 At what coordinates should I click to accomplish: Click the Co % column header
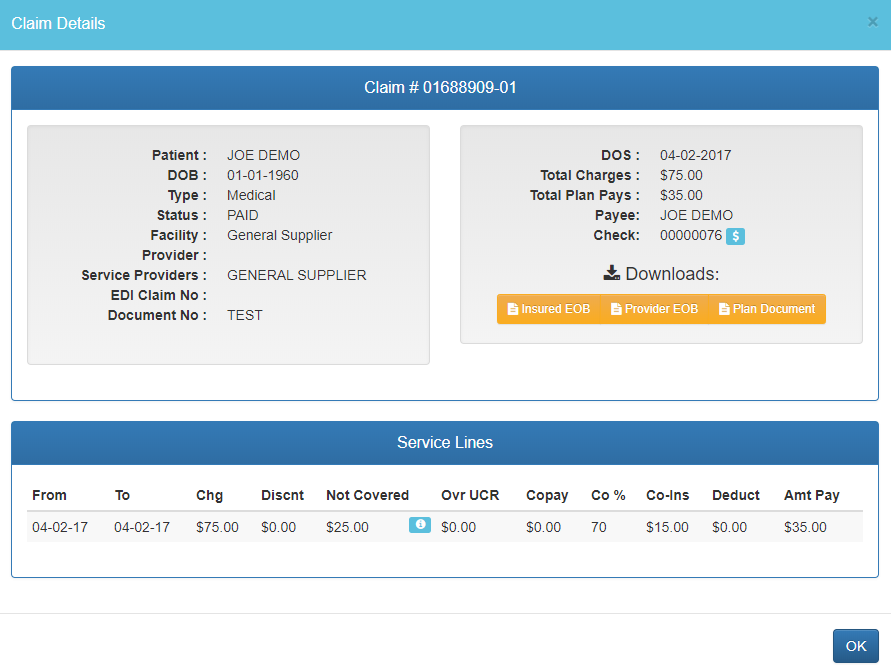point(608,495)
